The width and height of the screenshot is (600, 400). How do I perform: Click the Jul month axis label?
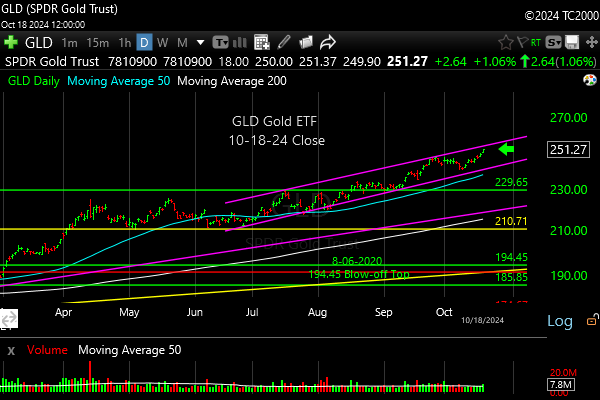click(x=252, y=312)
